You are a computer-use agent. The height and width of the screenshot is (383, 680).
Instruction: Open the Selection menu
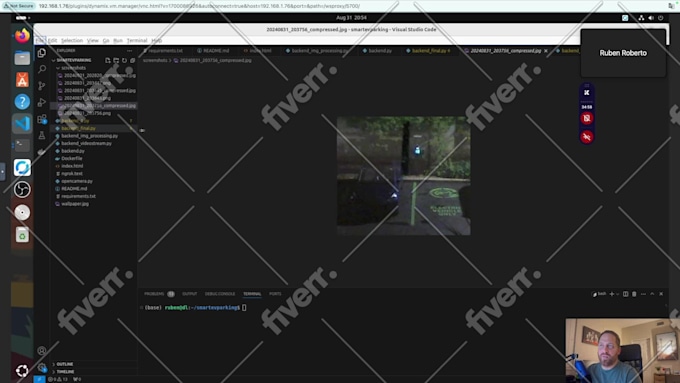point(72,40)
